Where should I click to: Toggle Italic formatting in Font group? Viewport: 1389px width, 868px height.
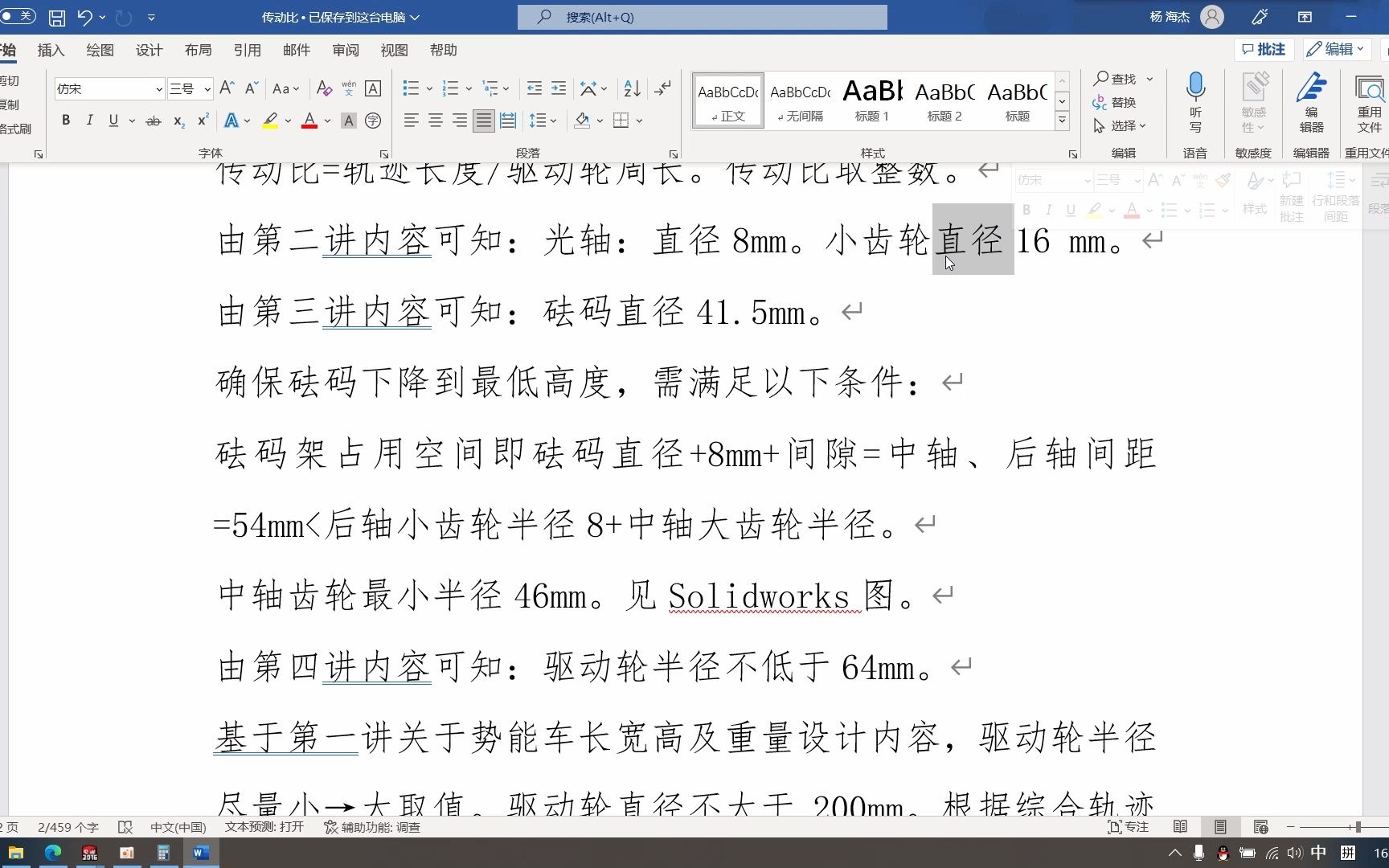pyautogui.click(x=89, y=121)
